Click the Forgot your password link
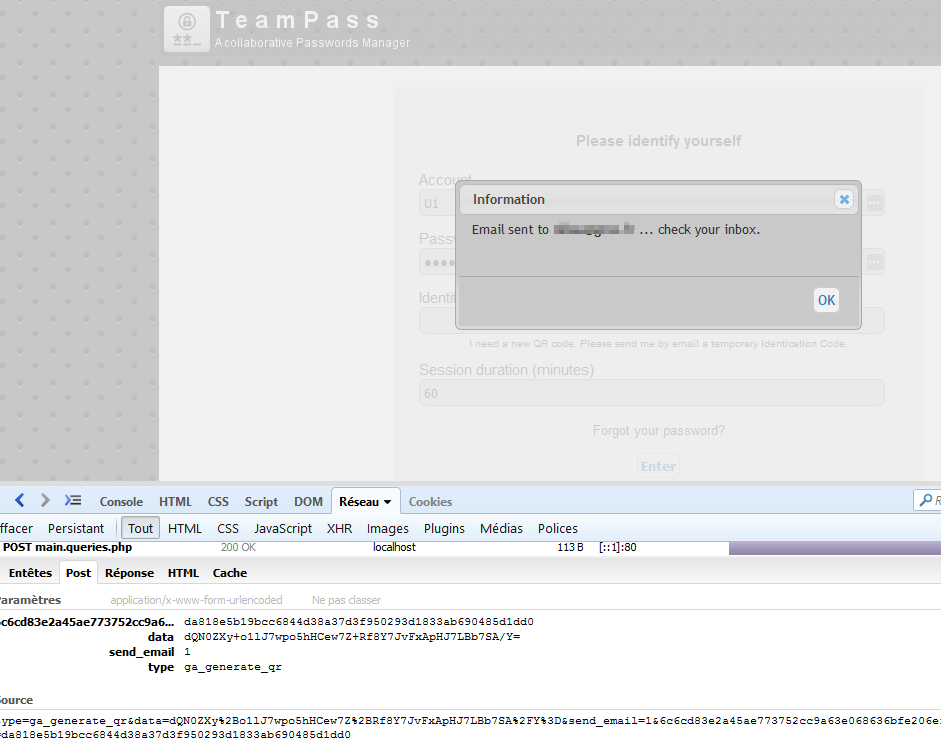The image size is (941, 747). pyautogui.click(x=658, y=430)
